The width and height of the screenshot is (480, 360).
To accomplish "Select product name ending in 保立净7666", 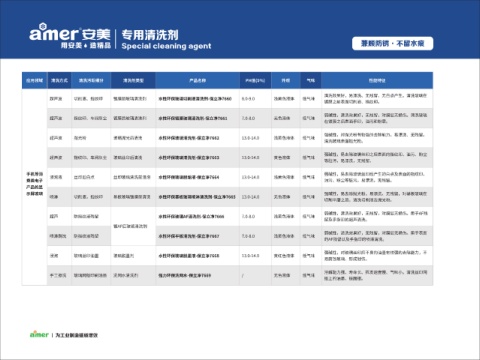I will pyautogui.click(x=191, y=217).
